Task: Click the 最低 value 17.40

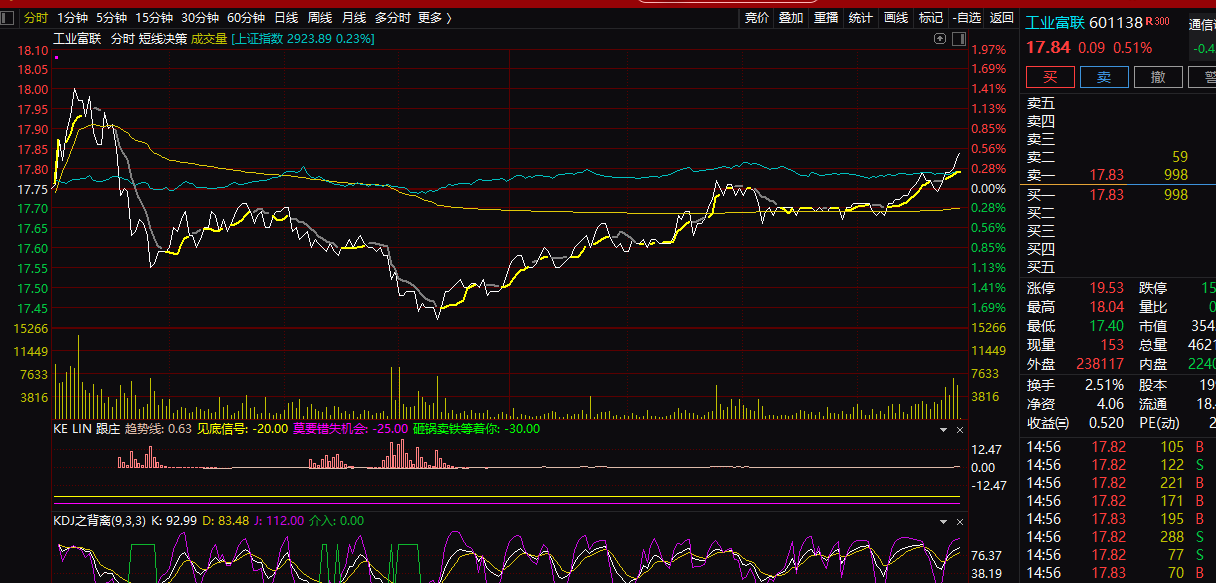Action: coord(1107,326)
